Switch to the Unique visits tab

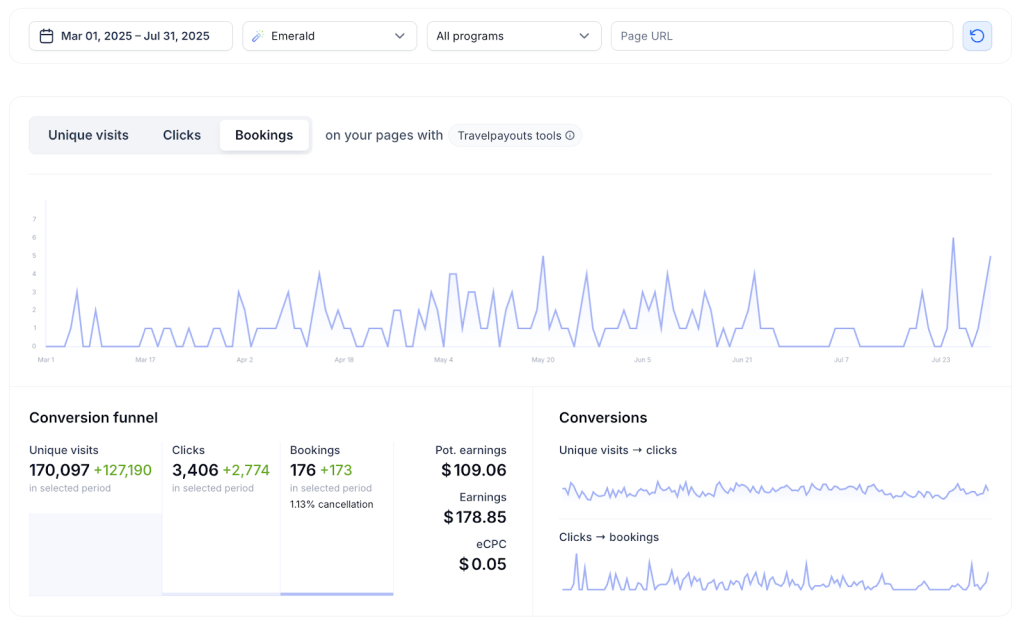(88, 135)
